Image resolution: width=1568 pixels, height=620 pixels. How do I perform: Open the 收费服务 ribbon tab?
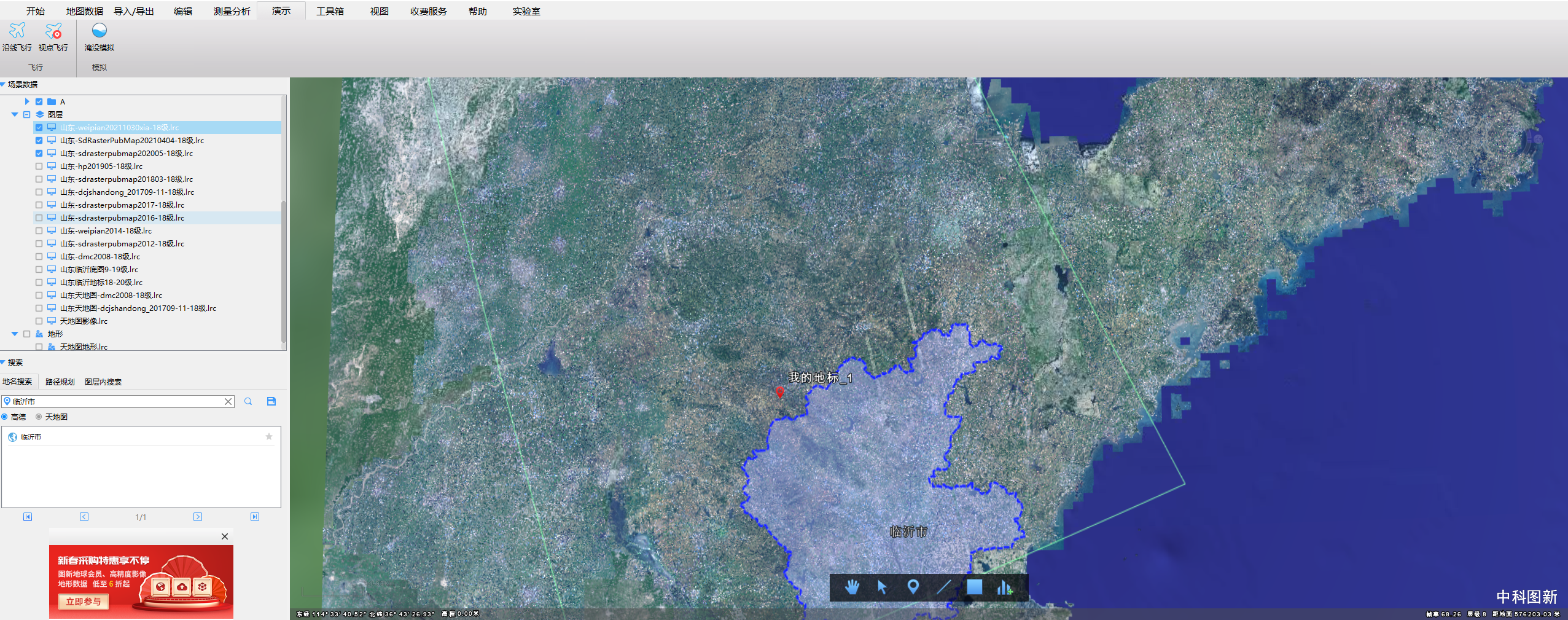tap(429, 11)
